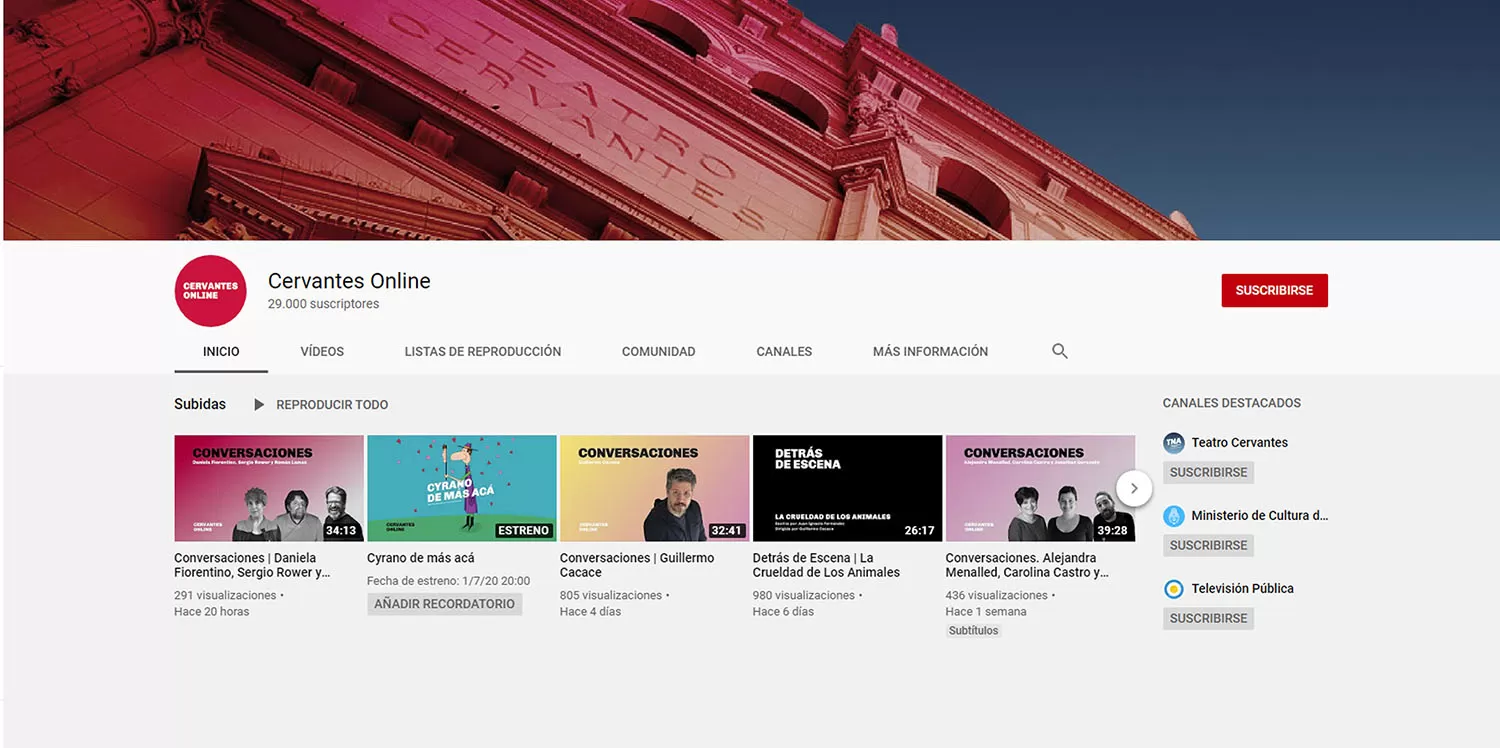The image size is (1500, 748).
Task: Open the Subidas section heading
Action: (200, 404)
